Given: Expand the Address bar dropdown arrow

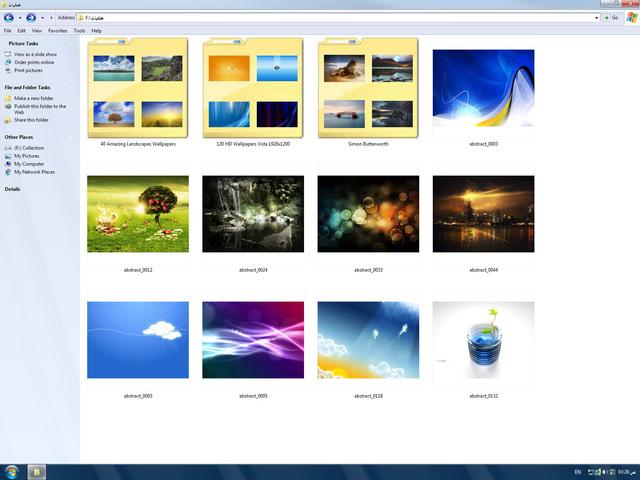Looking at the screenshot, I should (x=596, y=18).
